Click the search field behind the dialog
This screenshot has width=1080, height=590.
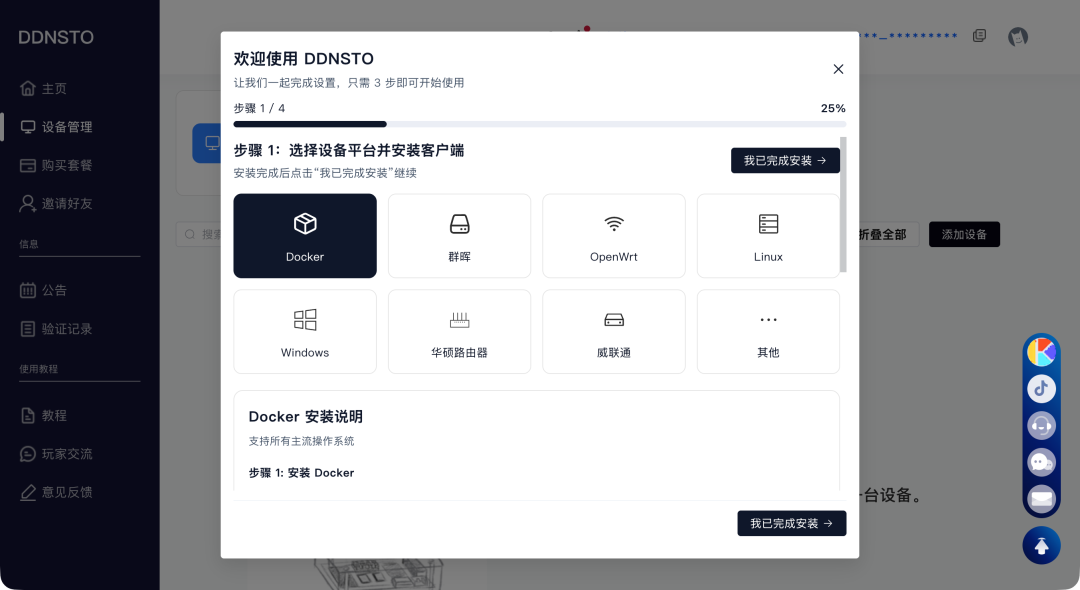(198, 234)
